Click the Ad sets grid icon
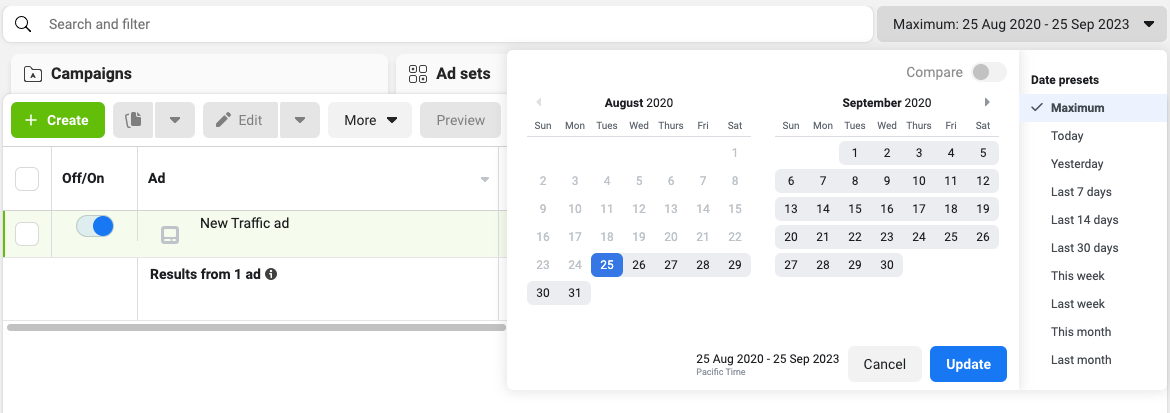 [418, 74]
